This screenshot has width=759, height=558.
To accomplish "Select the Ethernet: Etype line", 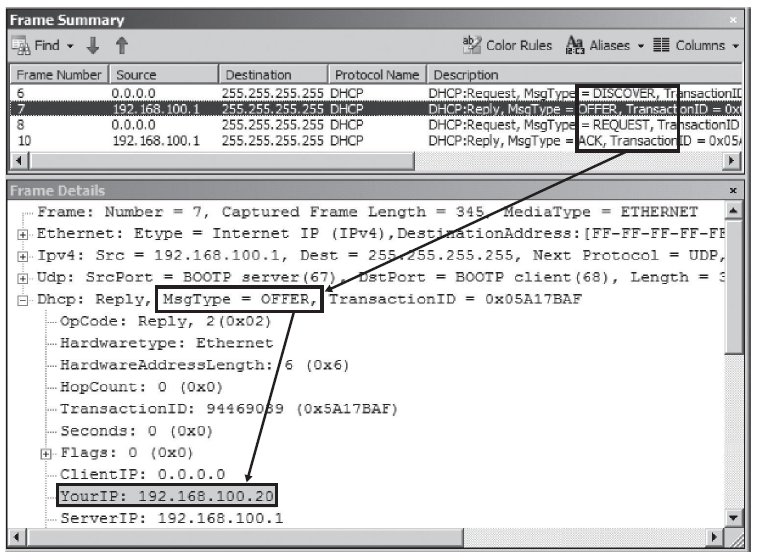I will (x=380, y=233).
